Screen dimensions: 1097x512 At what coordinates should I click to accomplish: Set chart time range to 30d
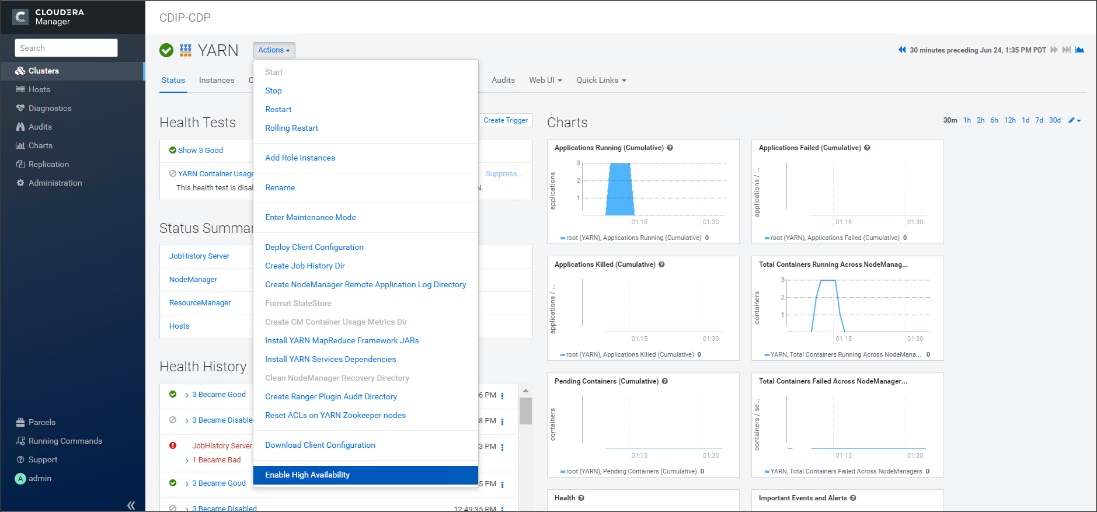[x=1055, y=120]
